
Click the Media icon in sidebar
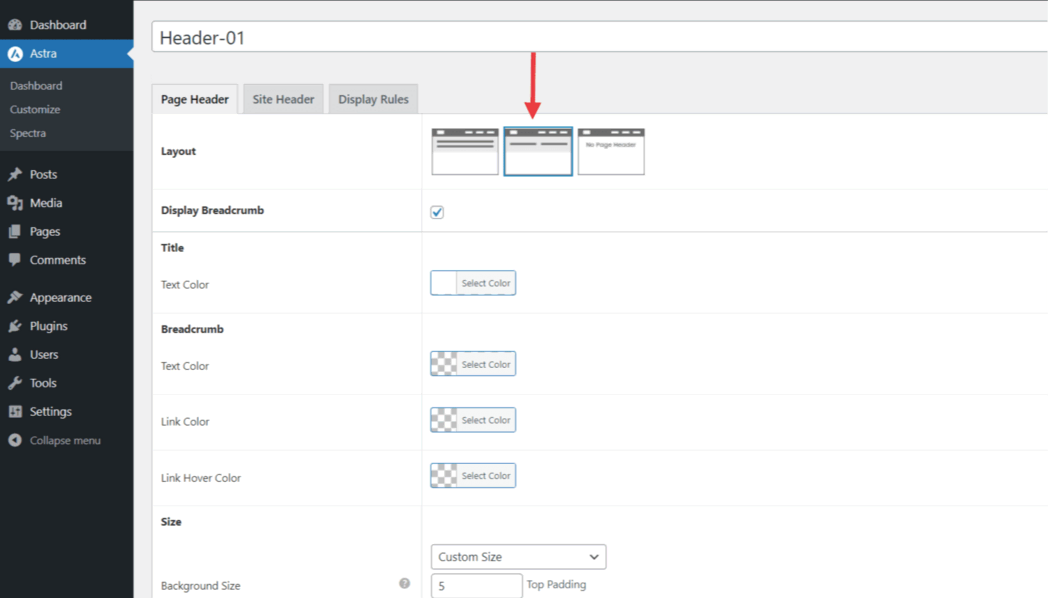click(x=15, y=203)
